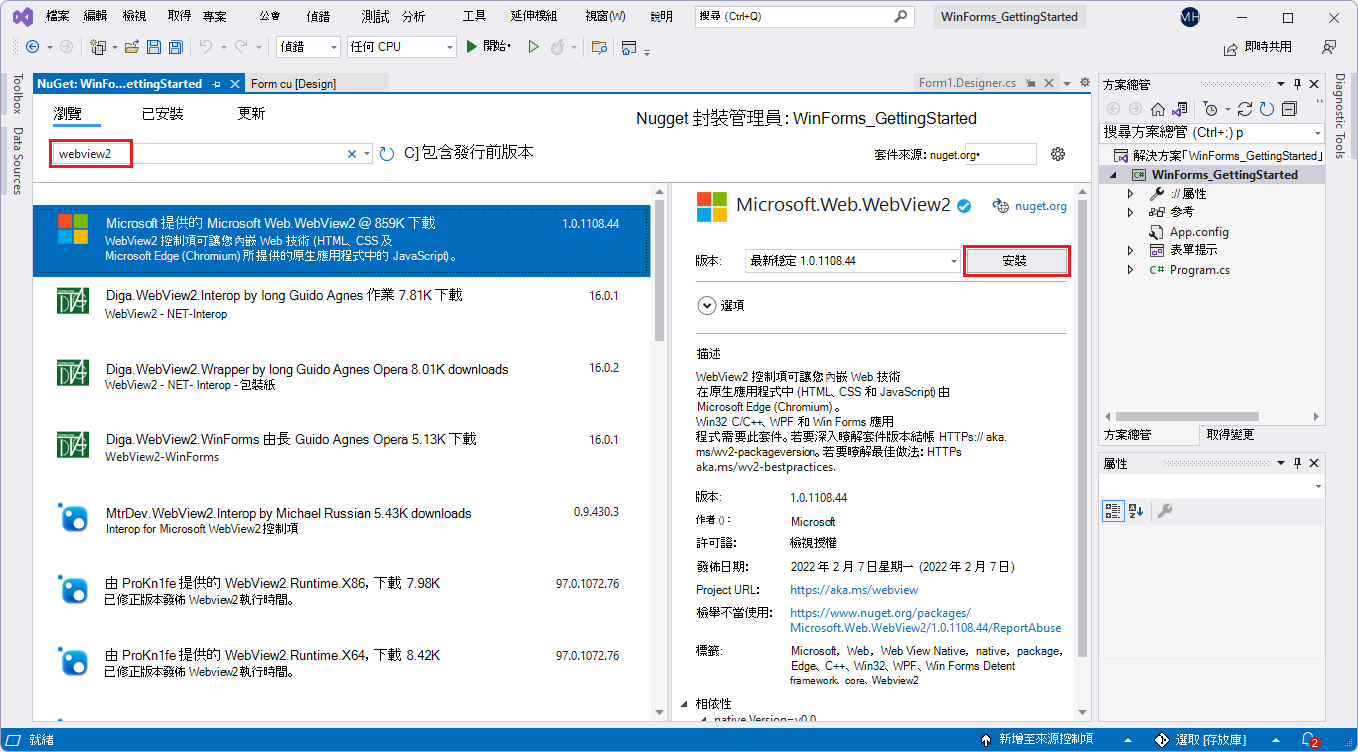Click the Home icon in Solution Explorer
The height and width of the screenshot is (752, 1358).
point(1157,108)
